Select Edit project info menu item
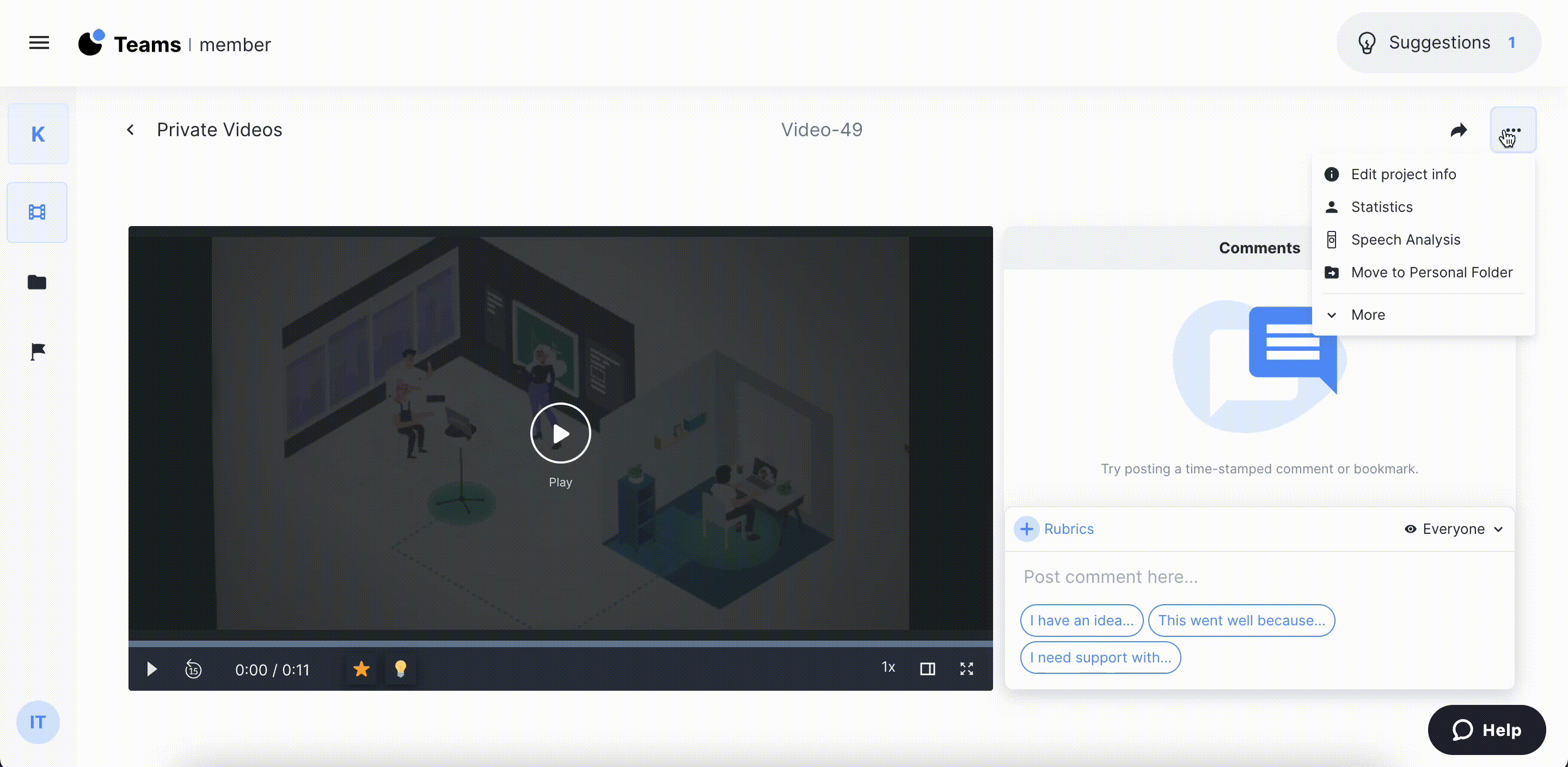The width and height of the screenshot is (1568, 767). point(1403,174)
